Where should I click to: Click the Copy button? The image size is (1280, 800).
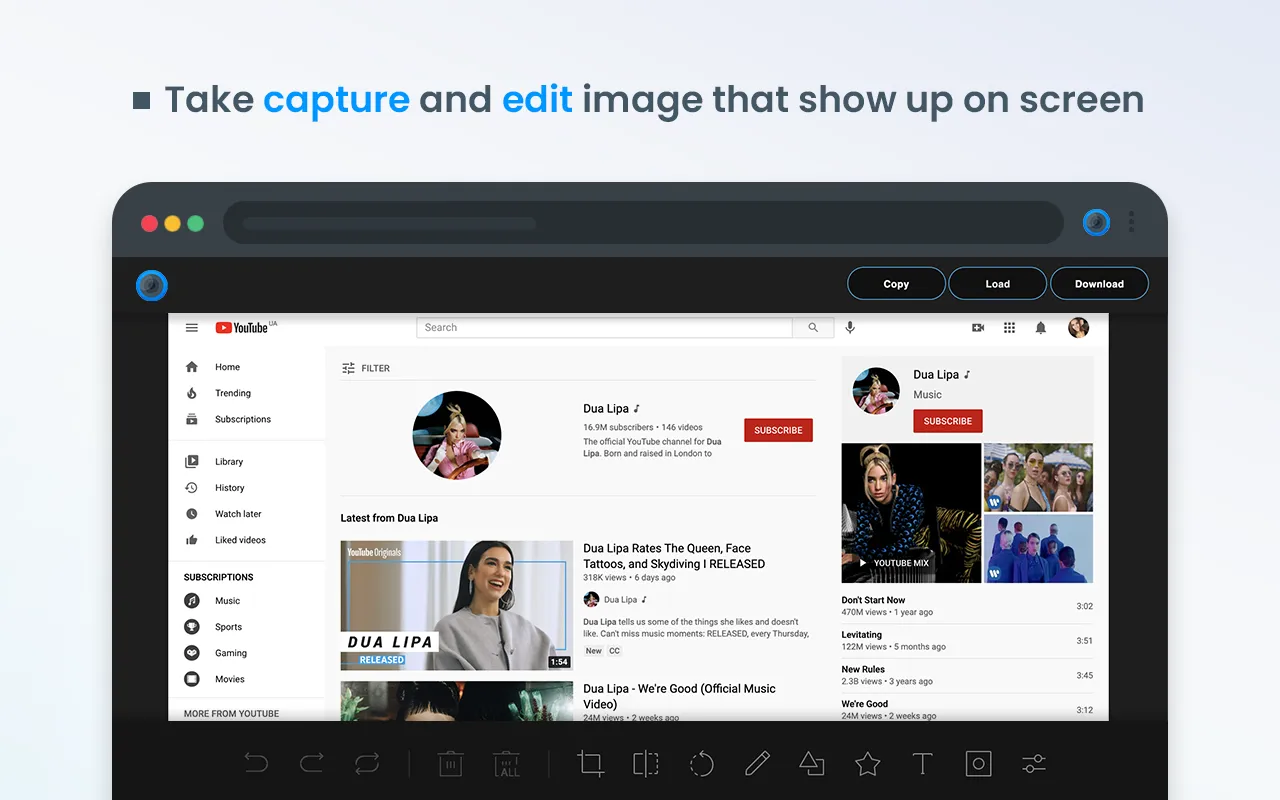[896, 284]
